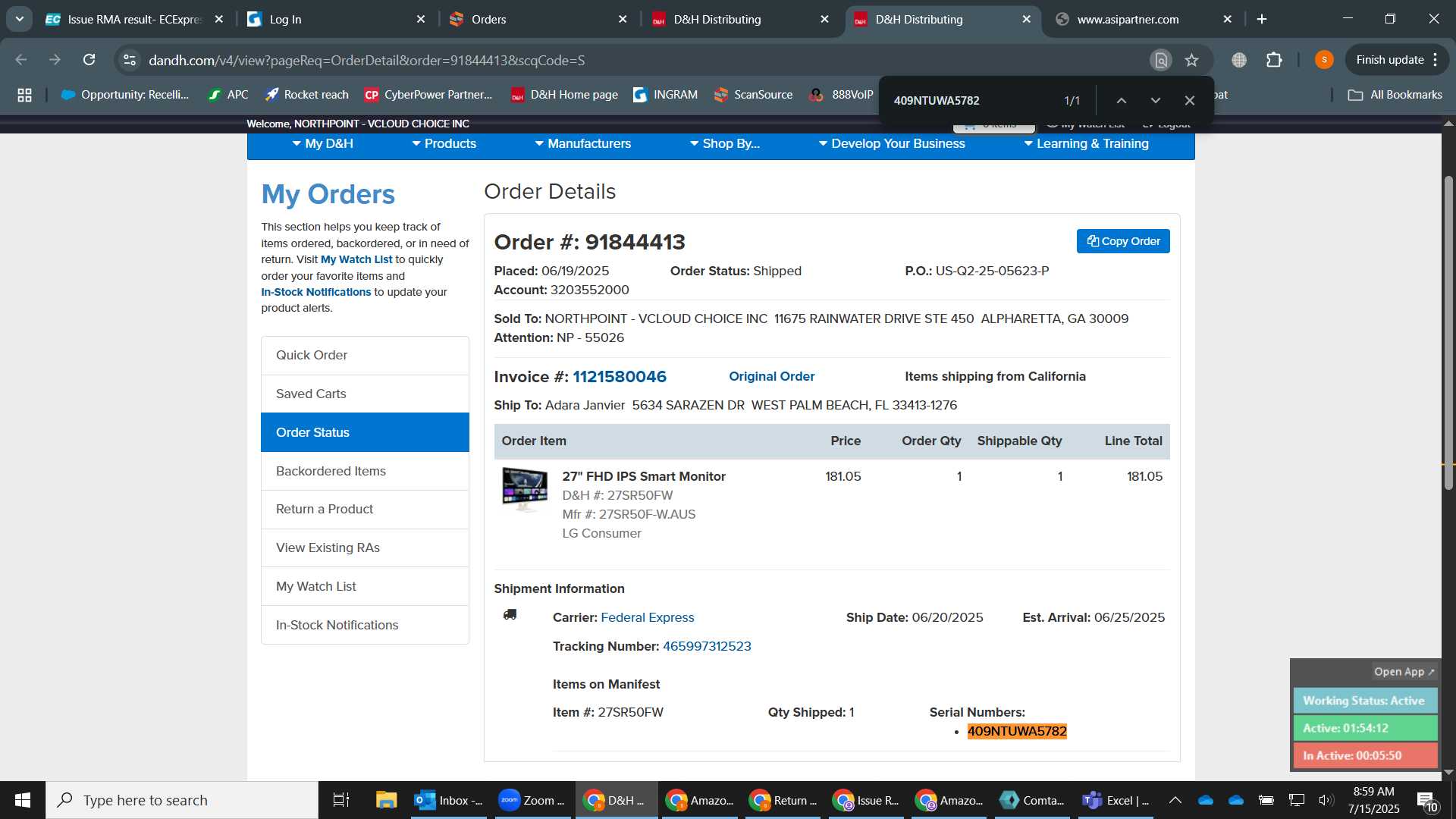Open the Comta... taskbar app

(x=1032, y=800)
